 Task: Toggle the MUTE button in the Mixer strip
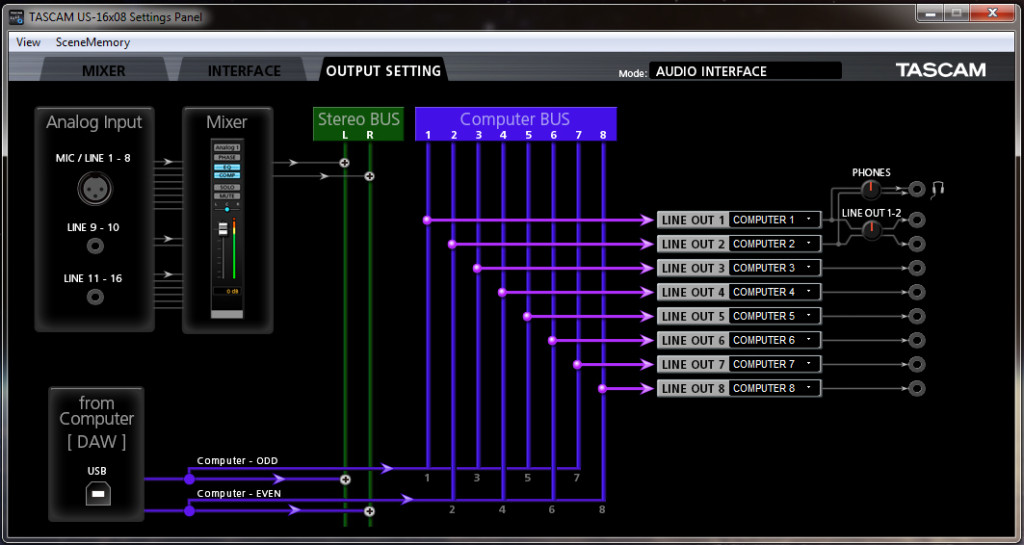point(227,196)
